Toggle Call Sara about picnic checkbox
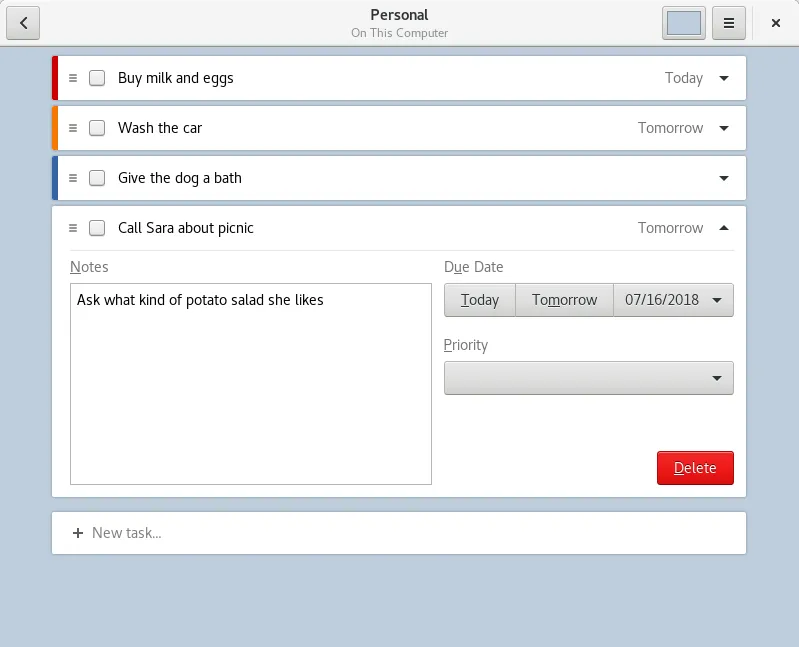The image size is (799, 647). 97,228
